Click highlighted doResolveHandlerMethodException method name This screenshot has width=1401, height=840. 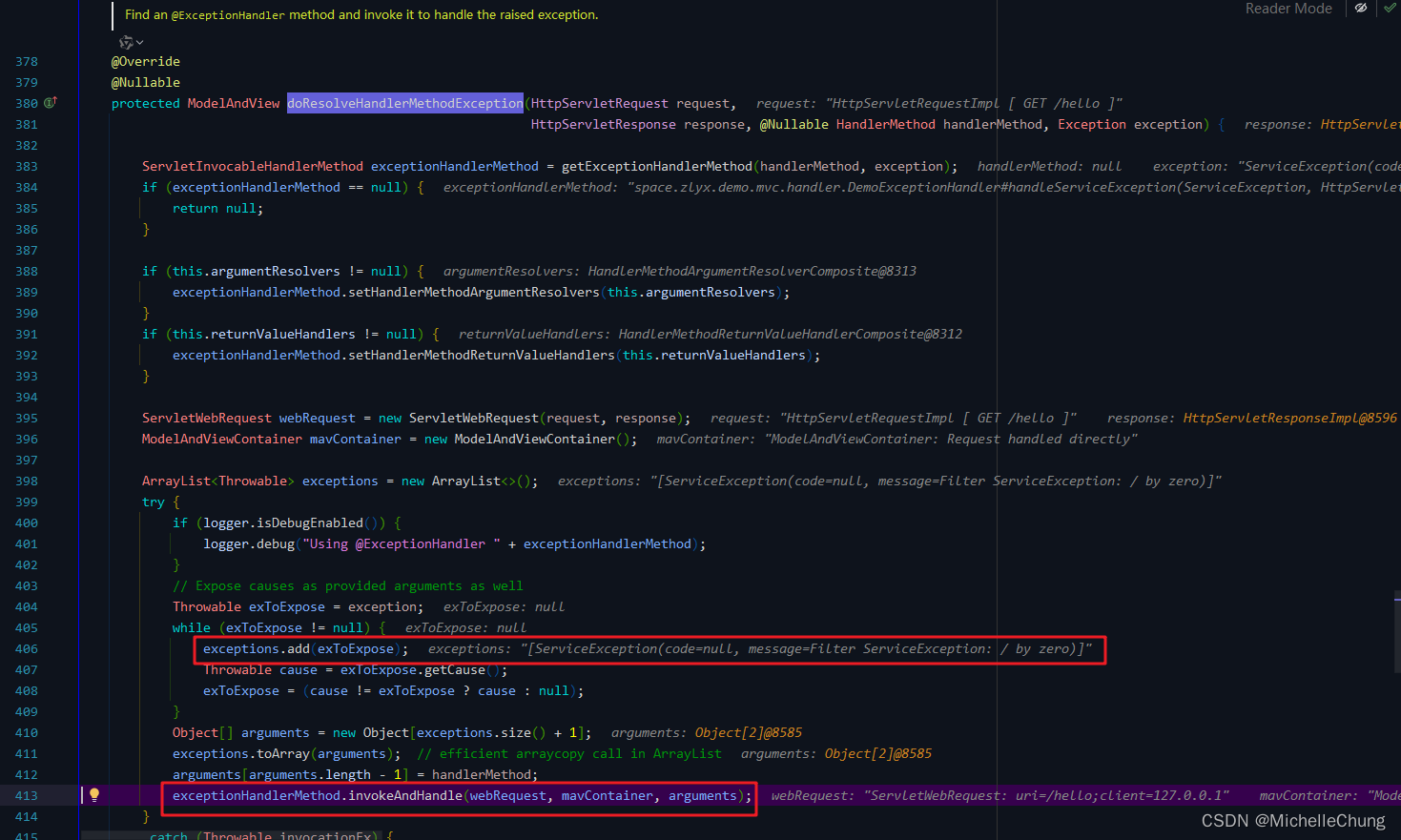[405, 103]
